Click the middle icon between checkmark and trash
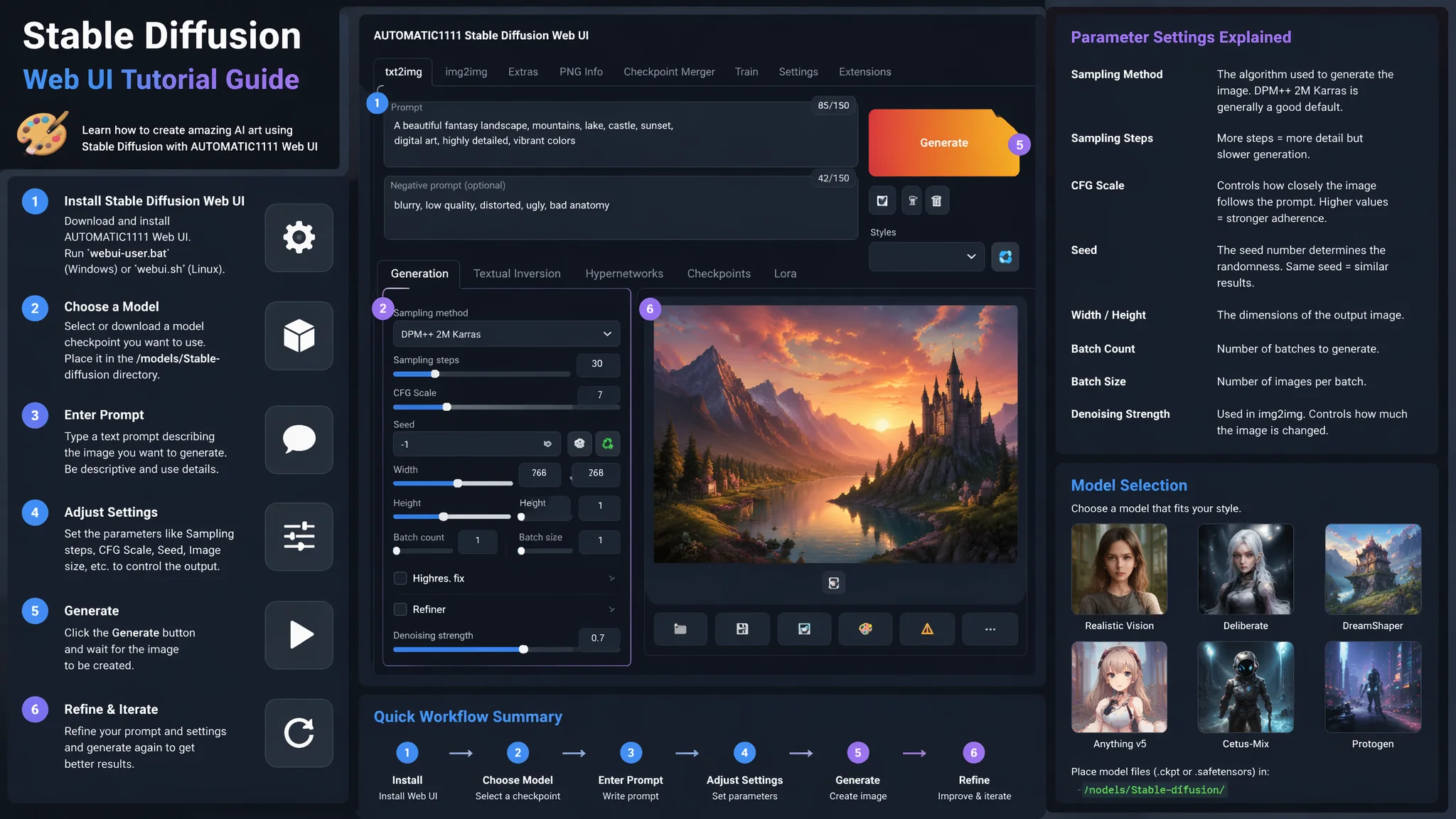1456x819 pixels. (912, 200)
